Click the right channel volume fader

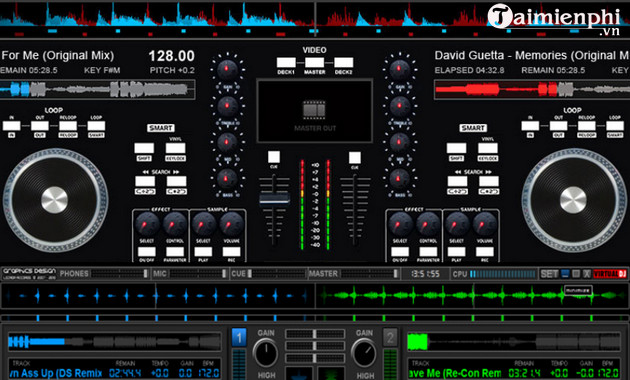355,211
